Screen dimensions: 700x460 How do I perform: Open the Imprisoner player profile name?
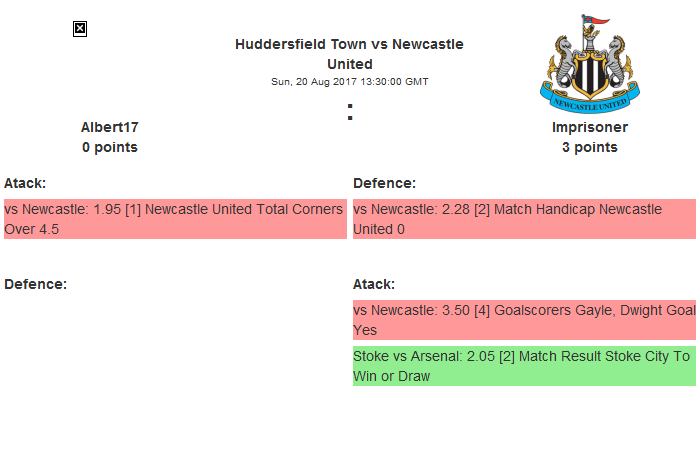(590, 127)
